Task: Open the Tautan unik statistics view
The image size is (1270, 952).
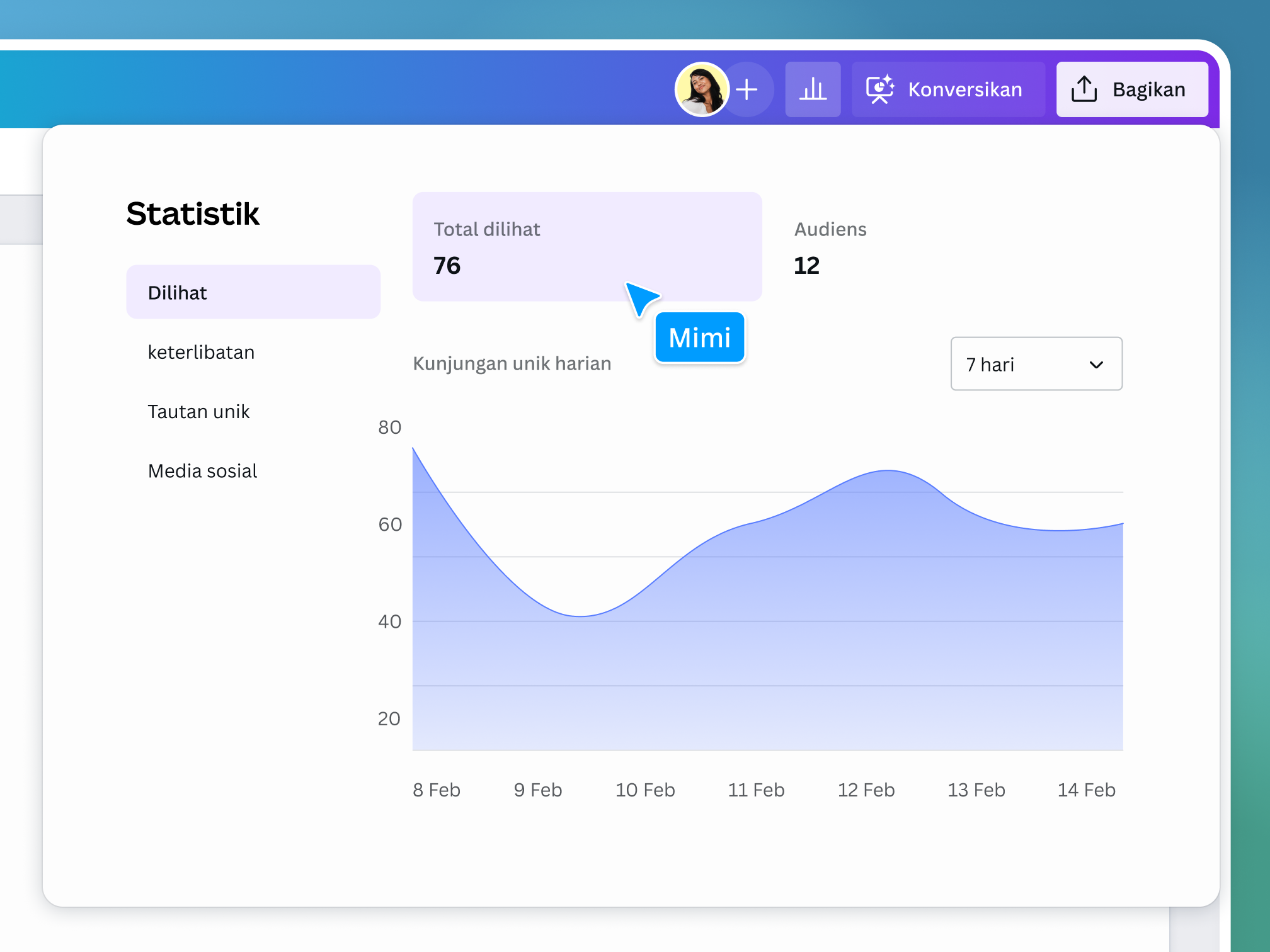Action: coord(199,411)
